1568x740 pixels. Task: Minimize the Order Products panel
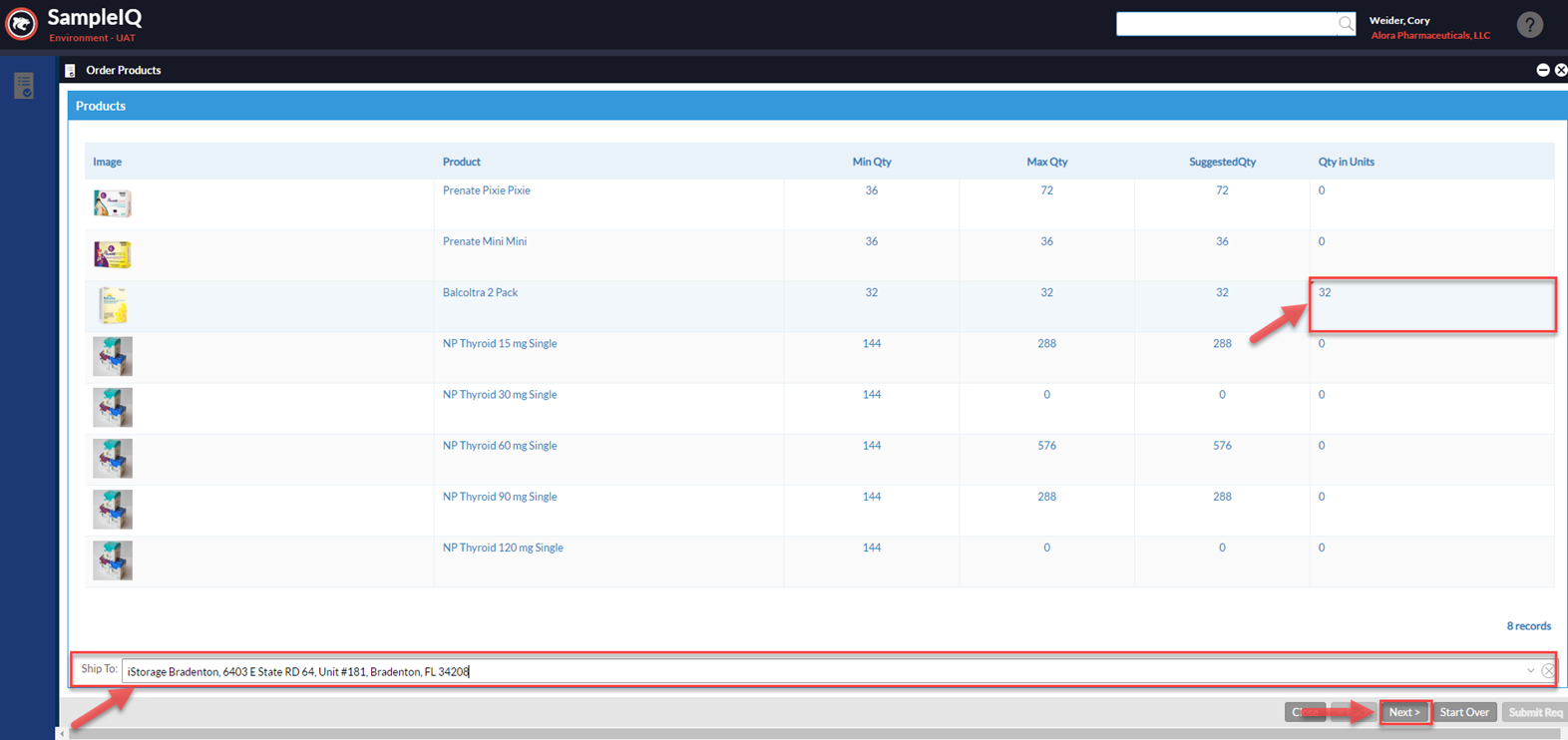1542,70
